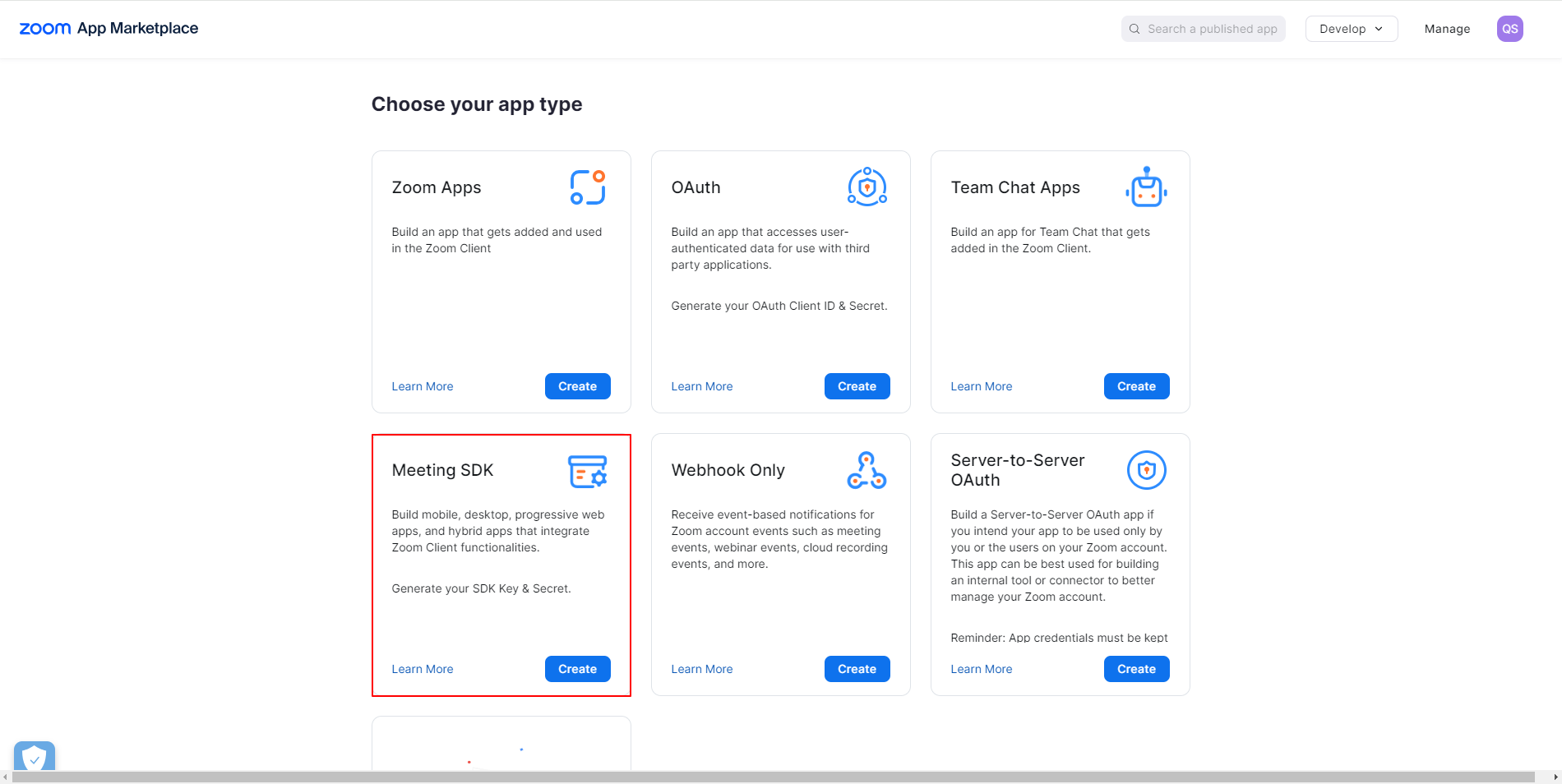
Task: Click the blue shield badge icon
Action: 35,757
